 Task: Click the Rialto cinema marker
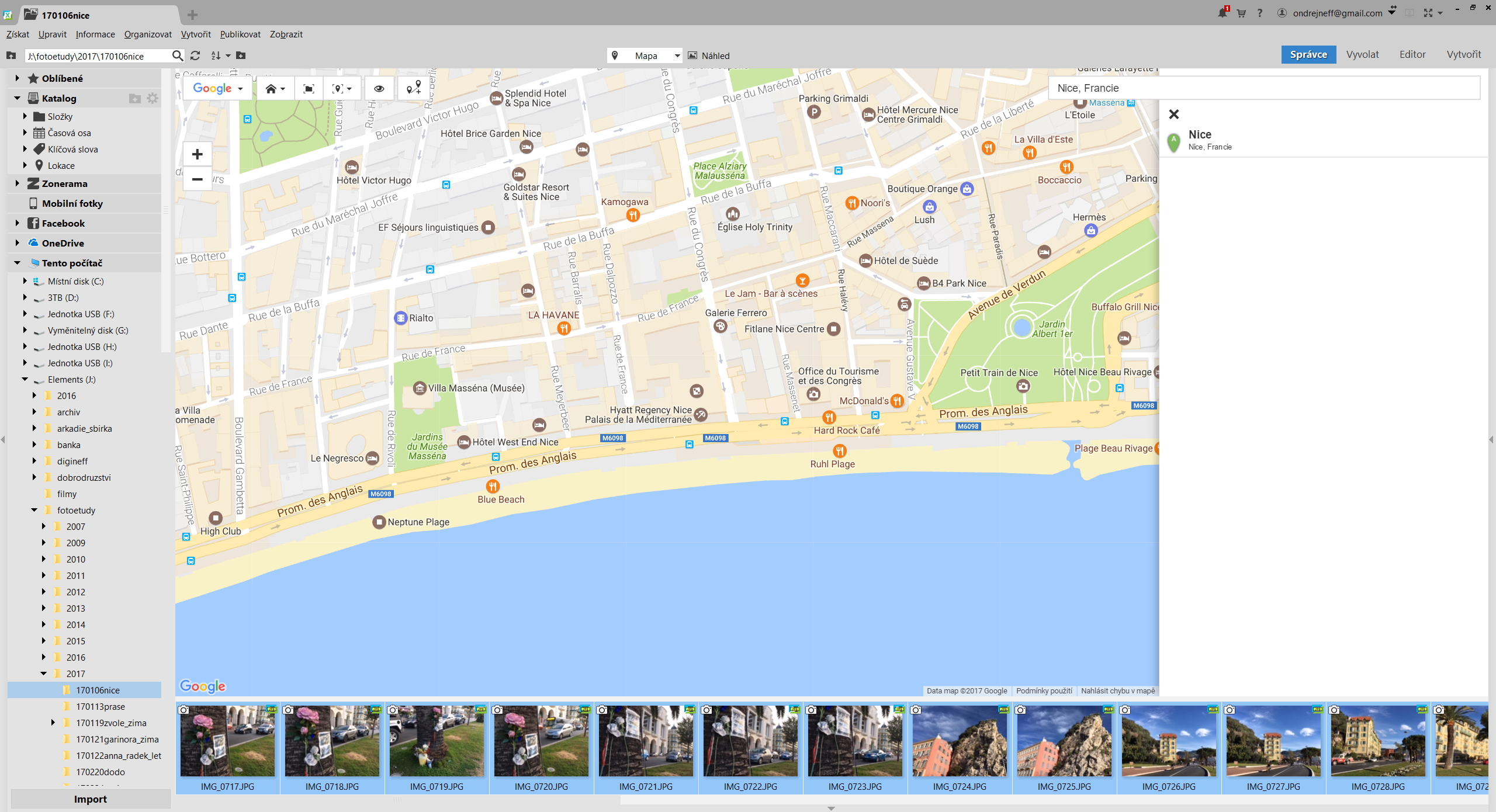coord(400,318)
